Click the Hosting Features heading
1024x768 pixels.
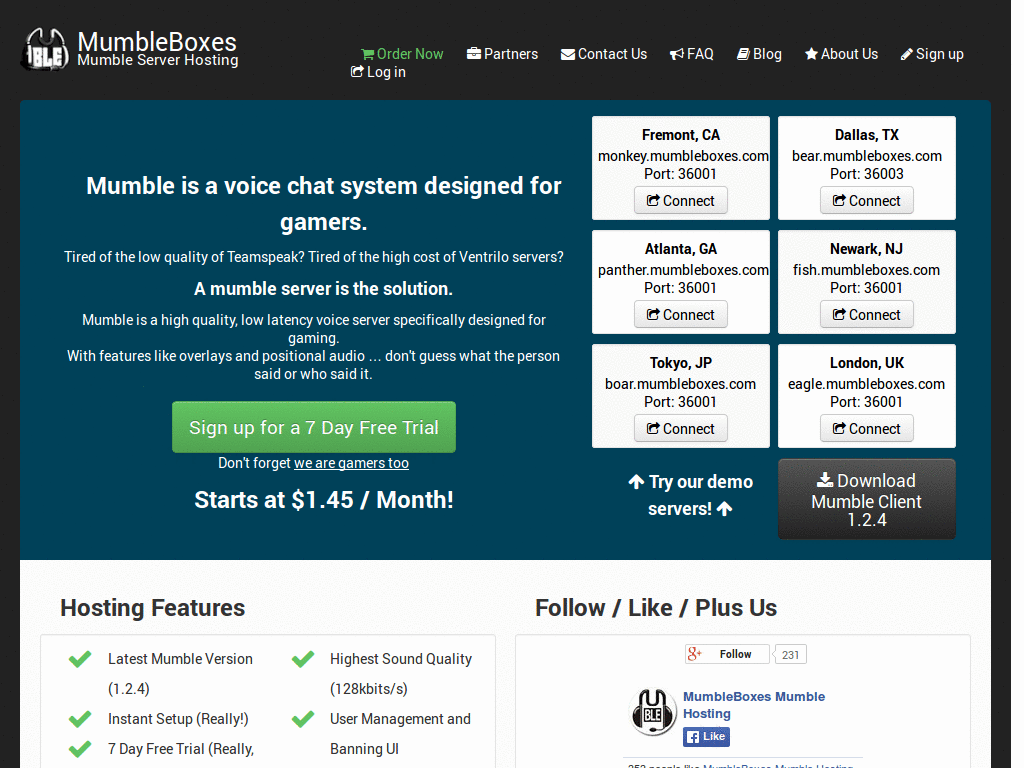tap(153, 608)
